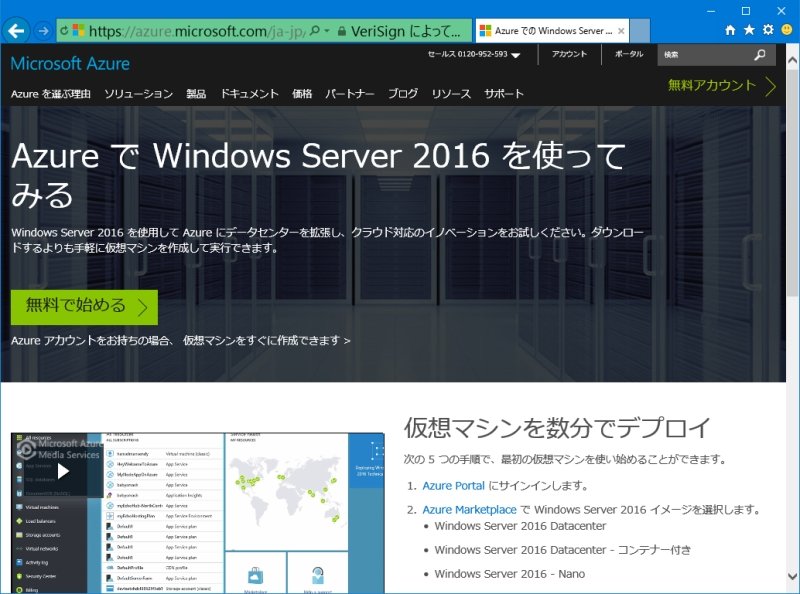Open the リソース menu
This screenshot has height=594, width=800.
tap(451, 94)
